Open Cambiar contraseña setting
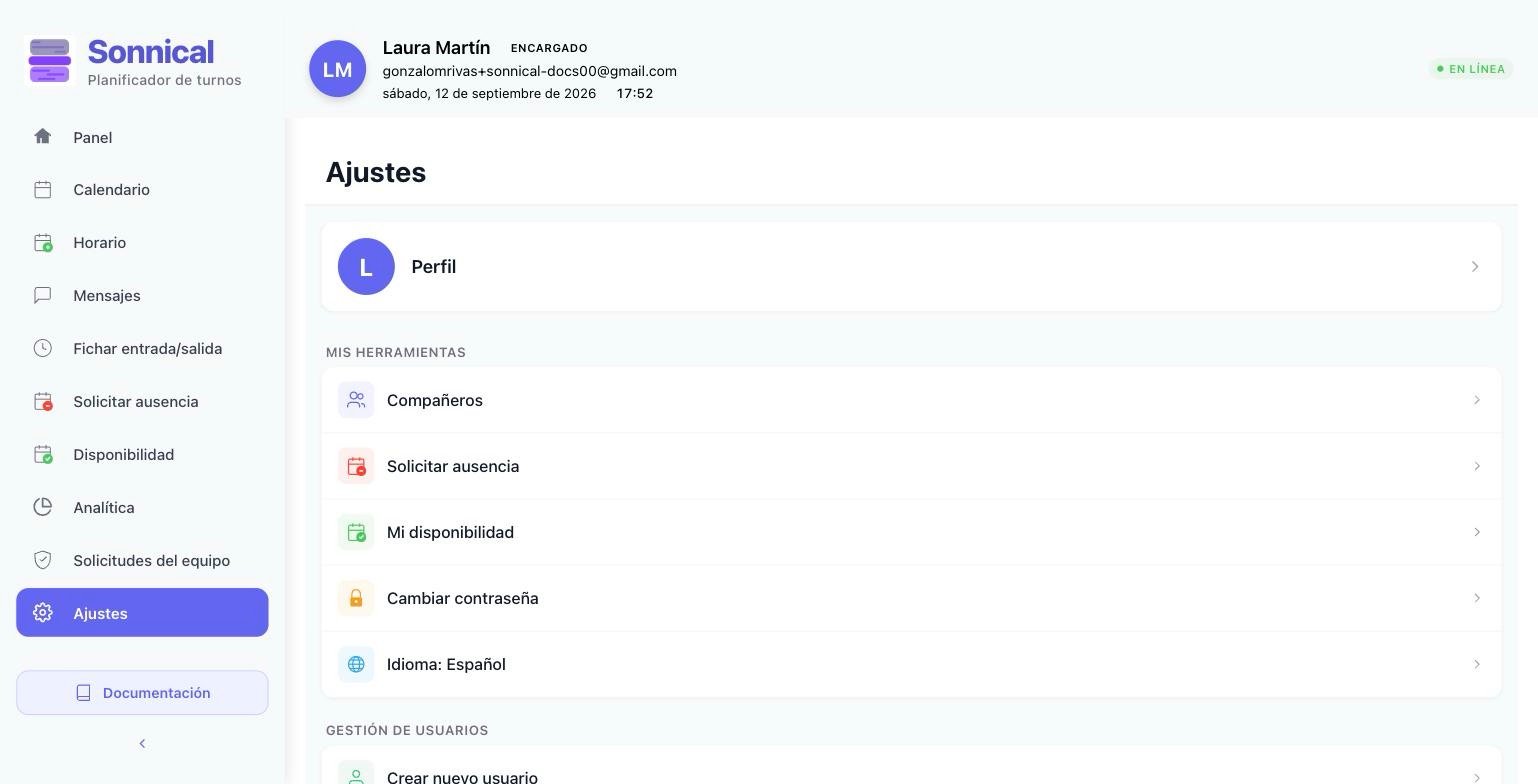The image size is (1538, 784). click(x=911, y=598)
